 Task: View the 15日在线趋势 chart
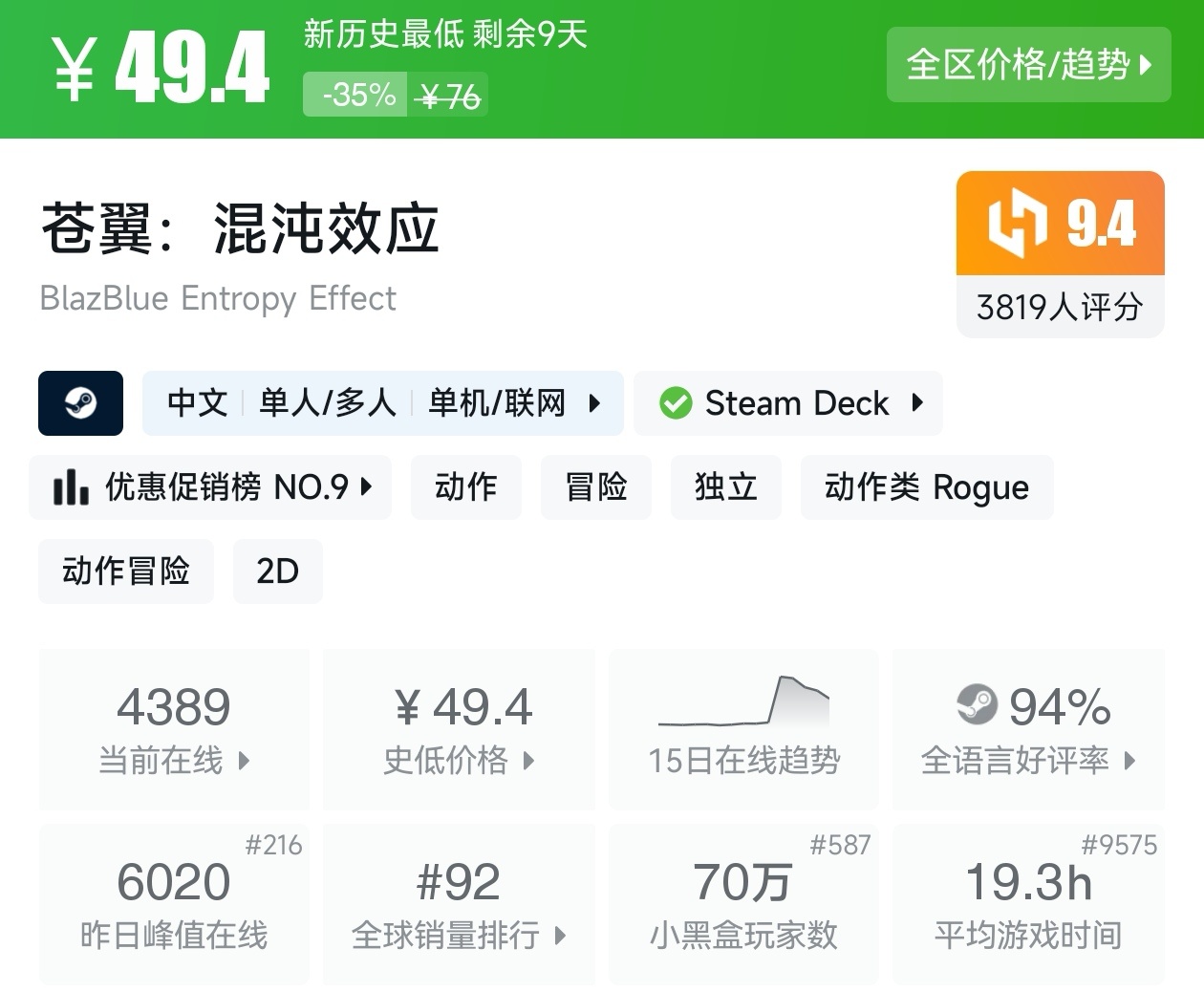click(743, 730)
